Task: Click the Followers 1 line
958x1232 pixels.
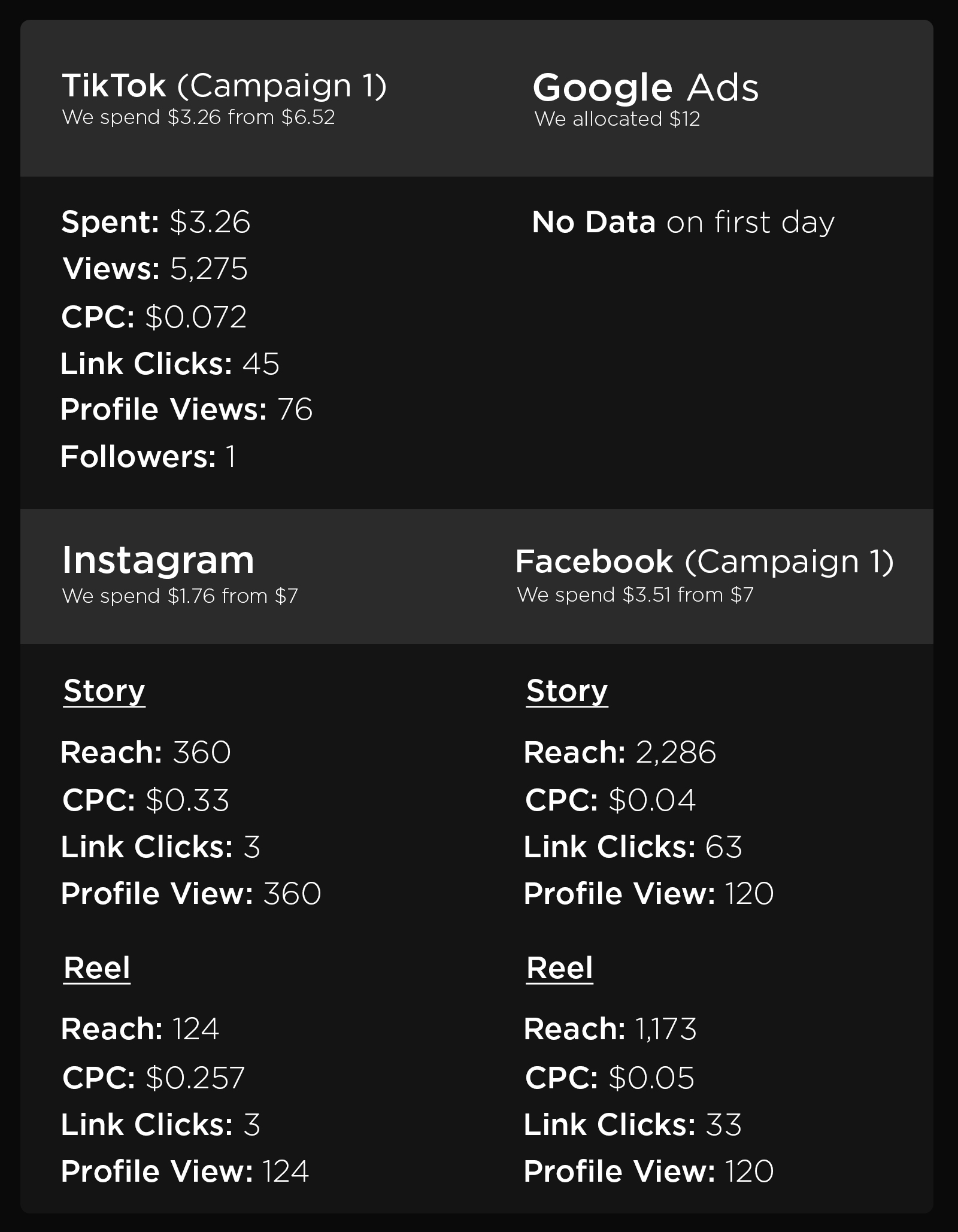Action: 148,457
